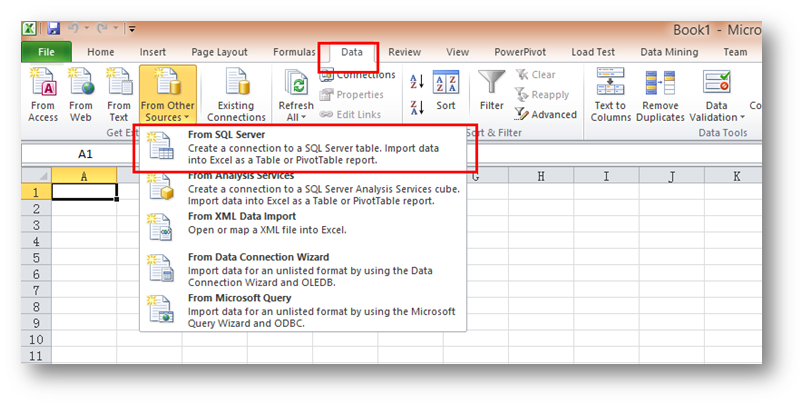Image resolution: width=804 pixels, height=406 pixels.
Task: Click the Advanced filter button
Action: [546, 114]
